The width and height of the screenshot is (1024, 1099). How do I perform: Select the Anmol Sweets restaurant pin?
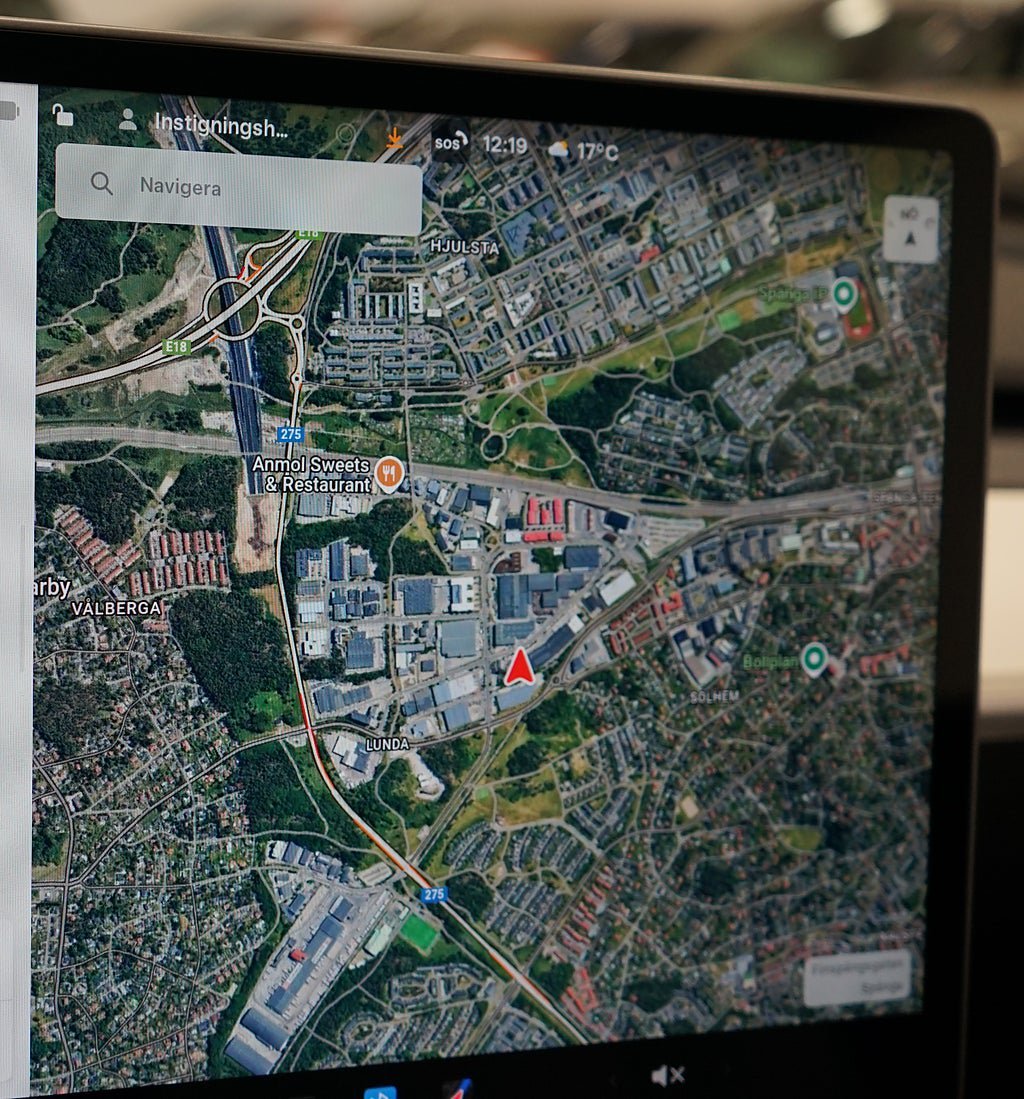(389, 471)
